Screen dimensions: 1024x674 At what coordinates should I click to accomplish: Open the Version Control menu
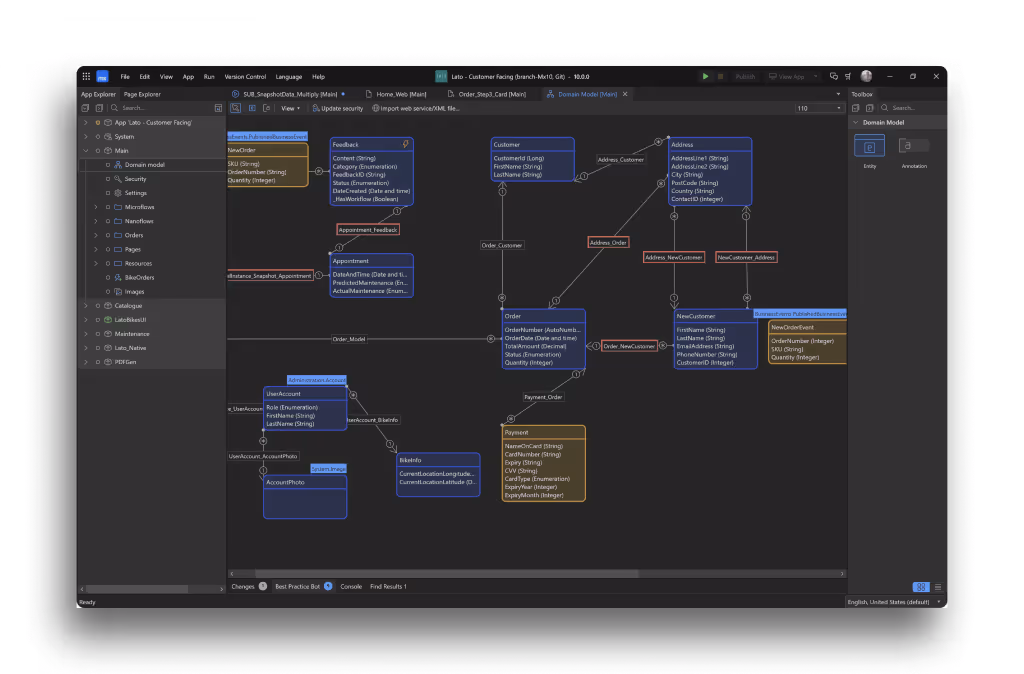click(x=245, y=76)
